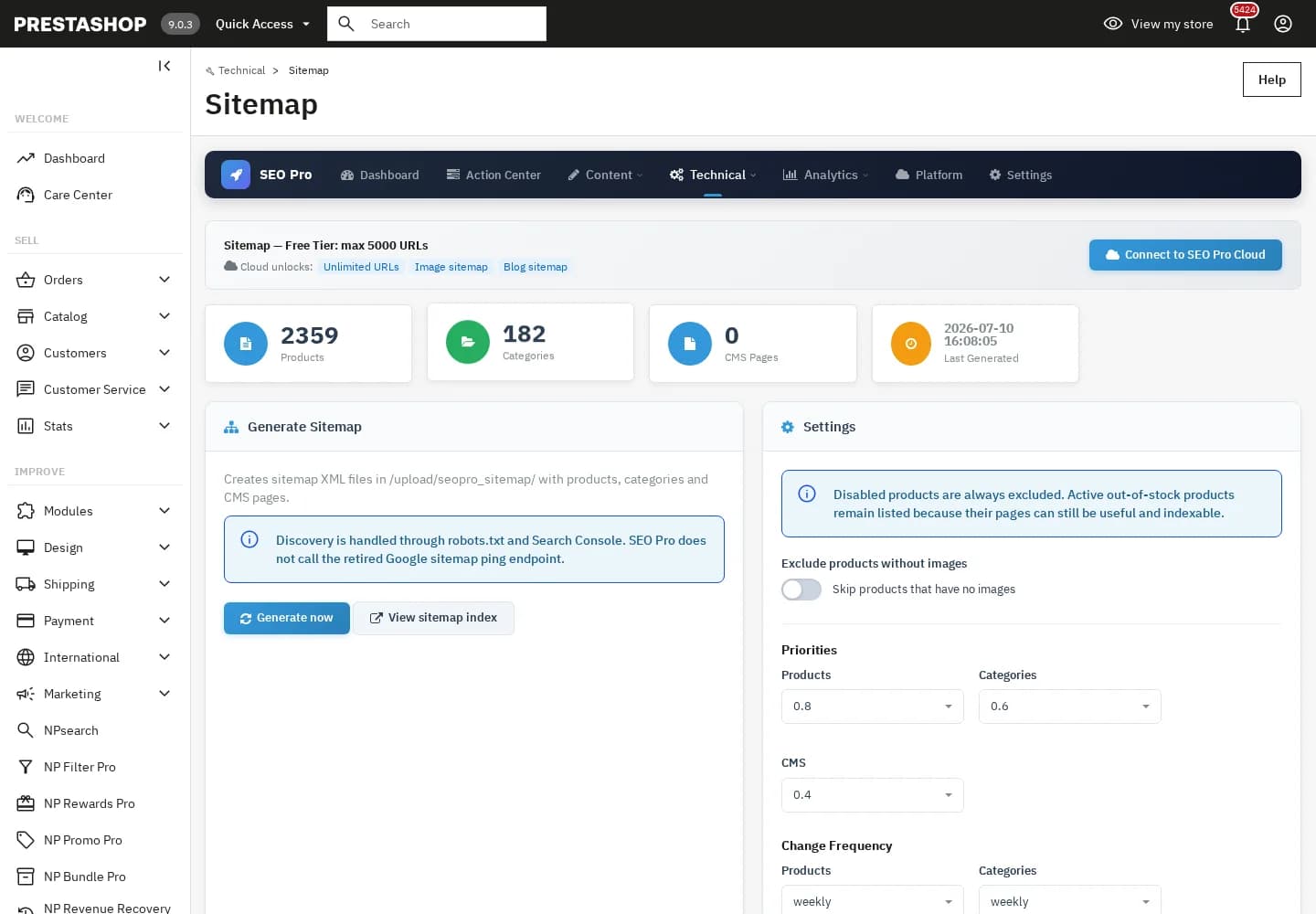
Task: Click View sitemap index button
Action: pos(433,618)
